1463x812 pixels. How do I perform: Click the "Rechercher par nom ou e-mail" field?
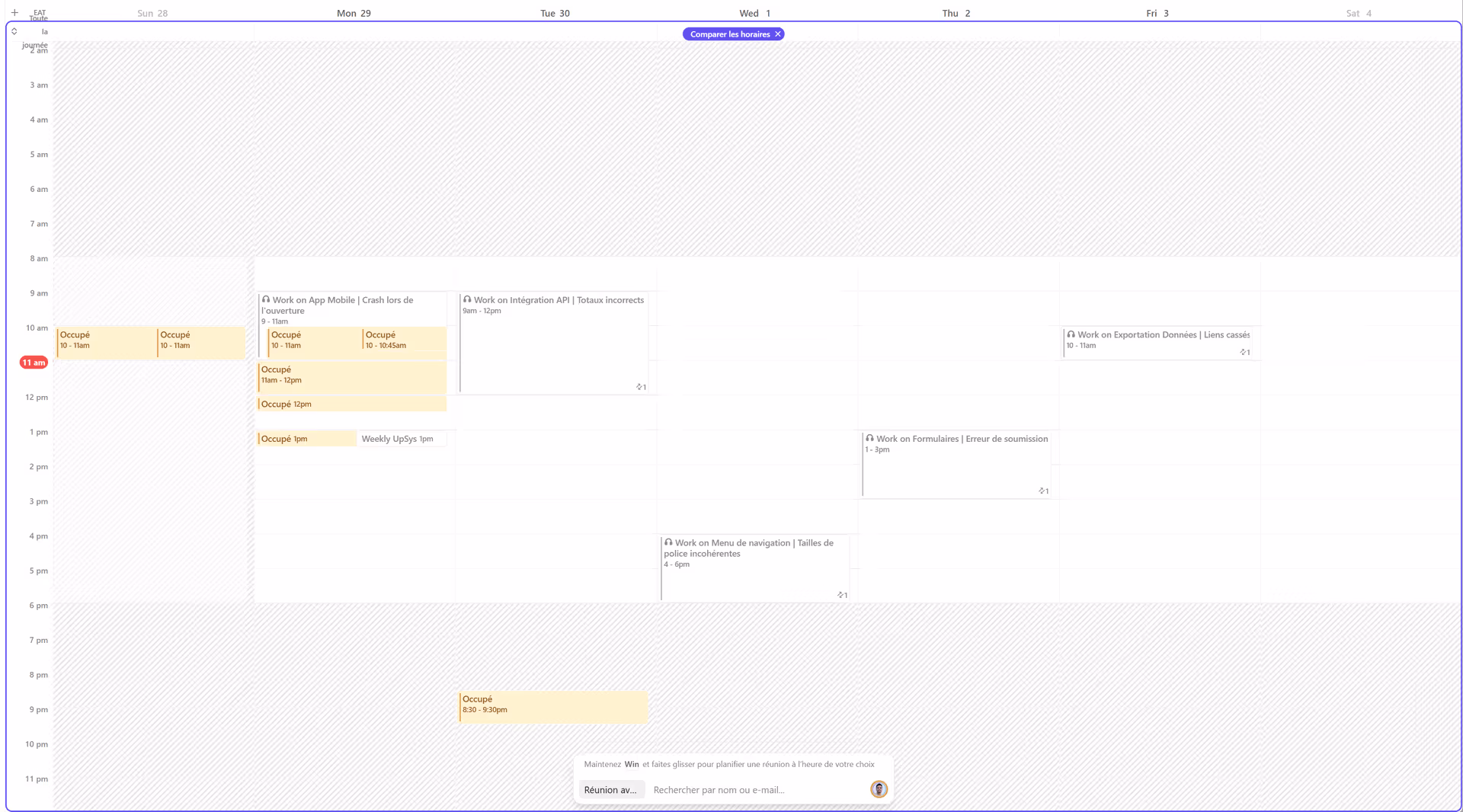click(719, 789)
